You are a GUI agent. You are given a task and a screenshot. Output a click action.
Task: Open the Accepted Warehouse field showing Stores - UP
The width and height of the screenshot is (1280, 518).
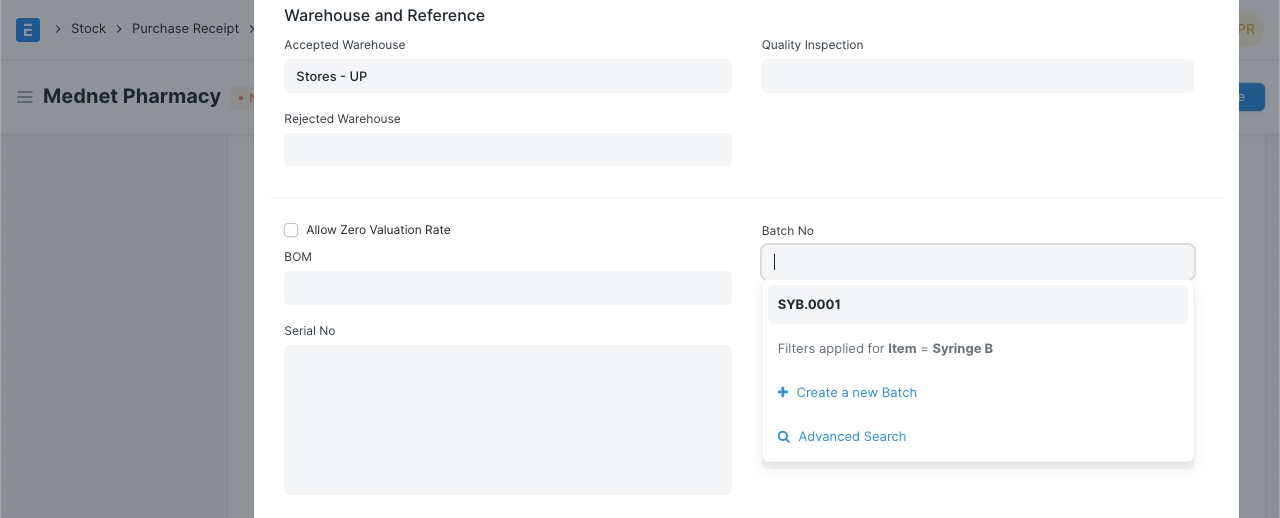(507, 76)
